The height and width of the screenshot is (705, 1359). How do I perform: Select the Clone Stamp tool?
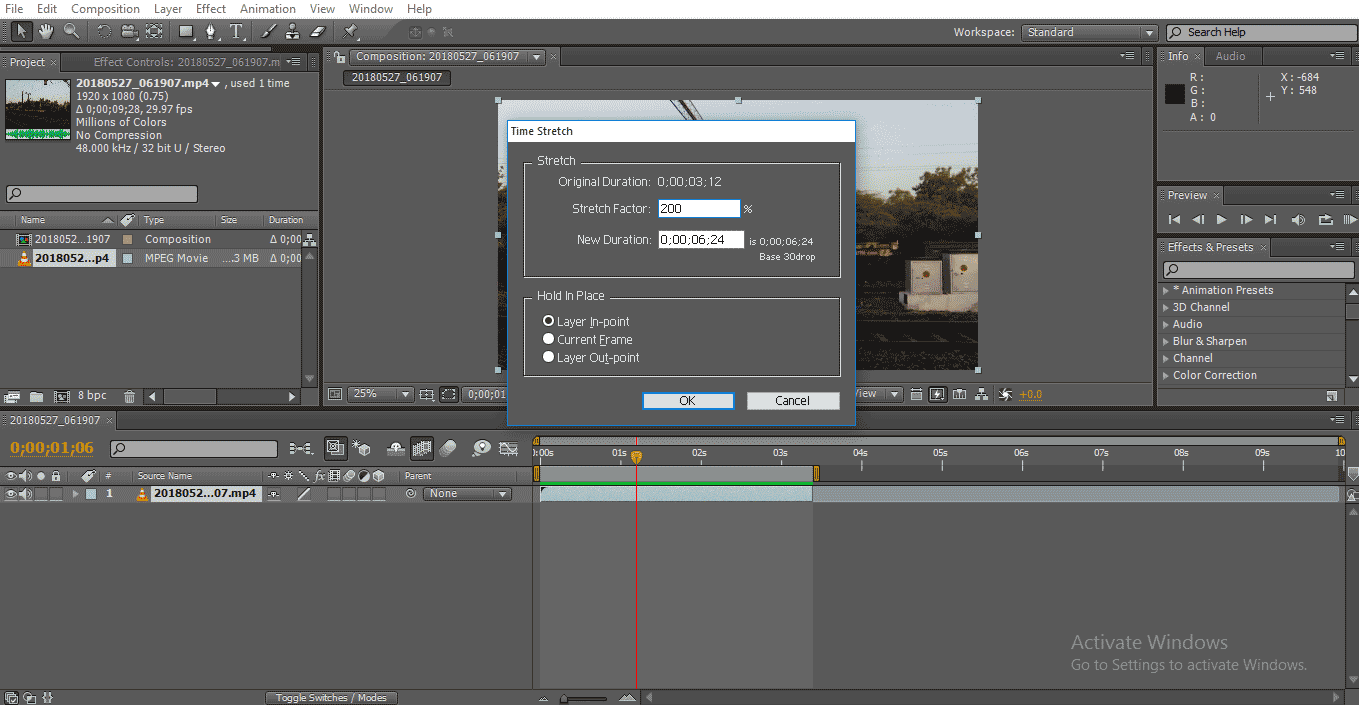click(x=294, y=32)
